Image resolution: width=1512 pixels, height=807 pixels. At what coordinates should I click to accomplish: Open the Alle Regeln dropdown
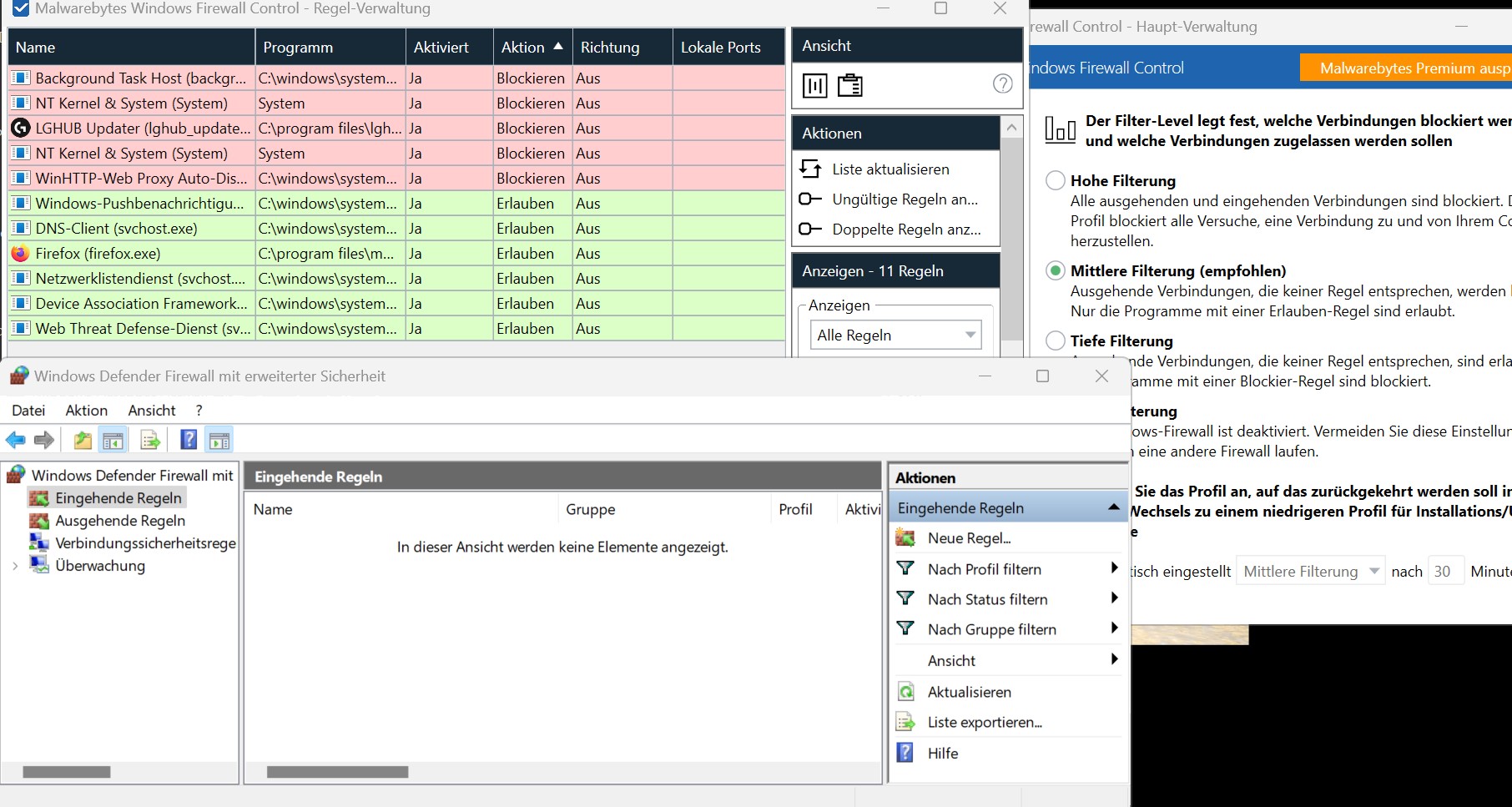[895, 335]
